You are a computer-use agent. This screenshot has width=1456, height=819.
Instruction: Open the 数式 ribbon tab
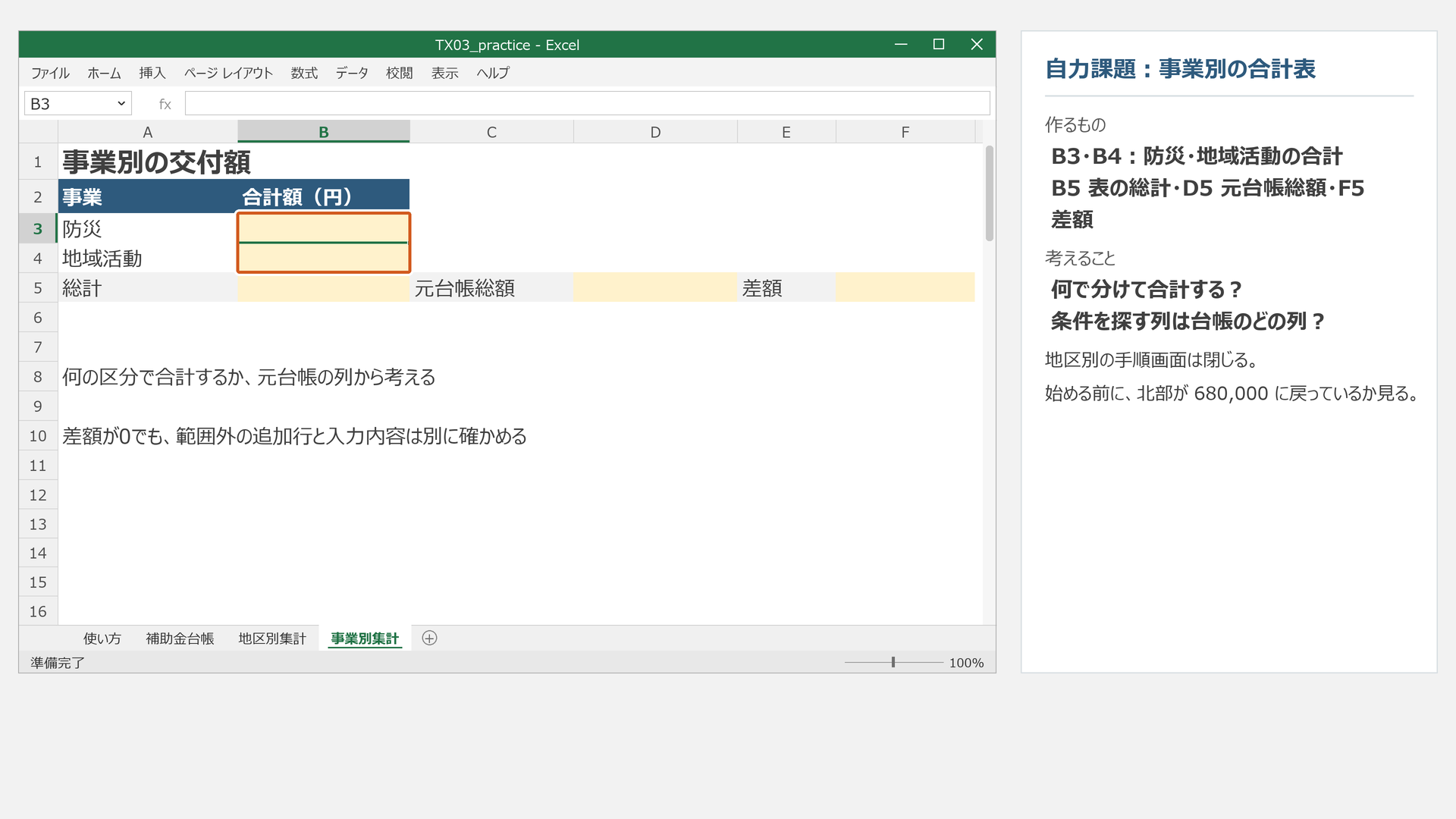coord(304,73)
